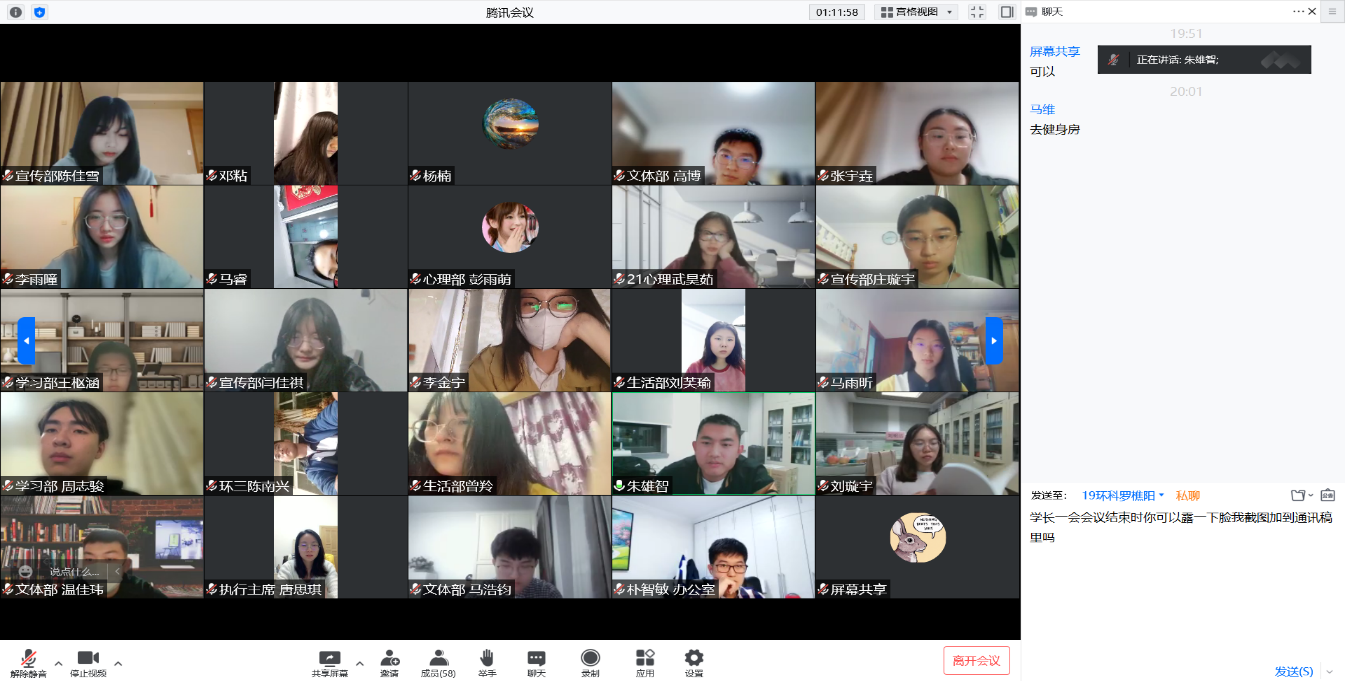Image resolution: width=1345 pixels, height=681 pixels.
Task: Expand audio options arrow beside 解除静音
Action: 58,662
